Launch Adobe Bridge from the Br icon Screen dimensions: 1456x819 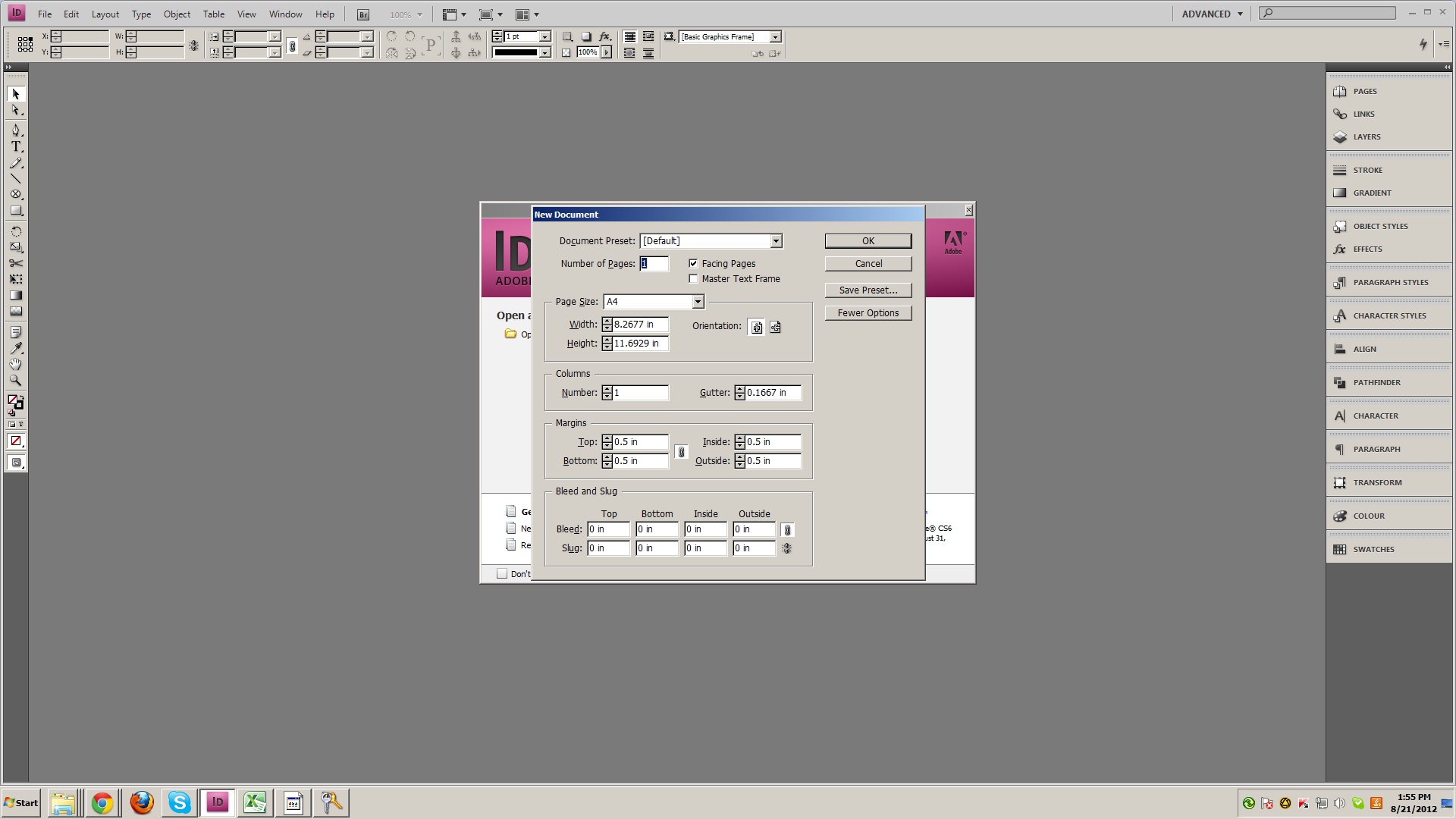coord(363,14)
